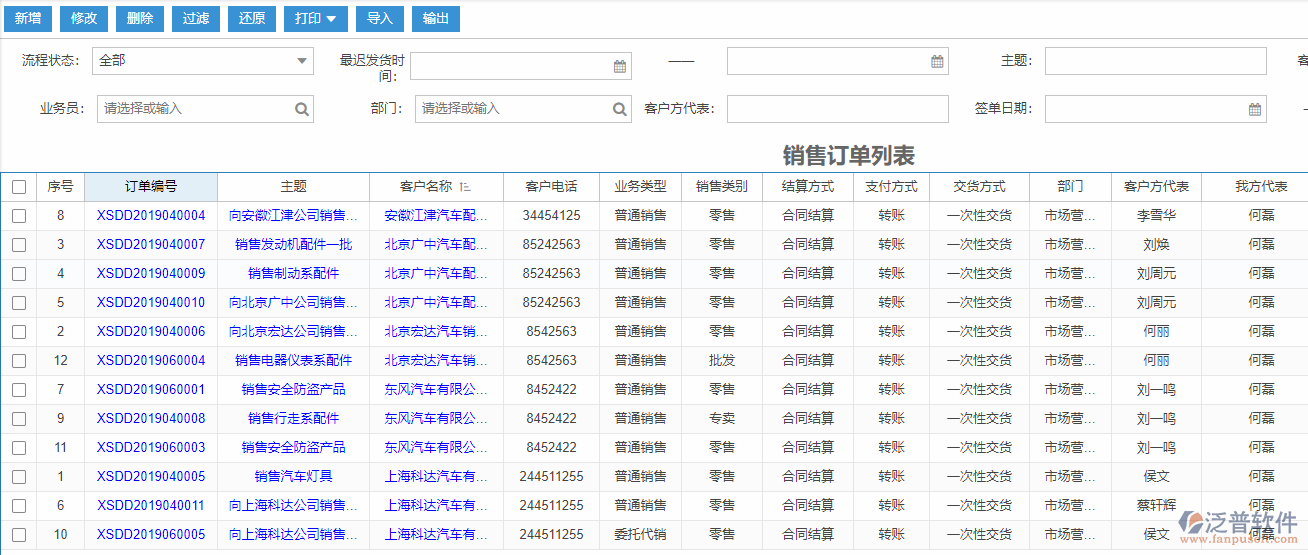Screen dimensions: 1308x555
Task: Click the 导入 toolbar button
Action: pos(380,19)
